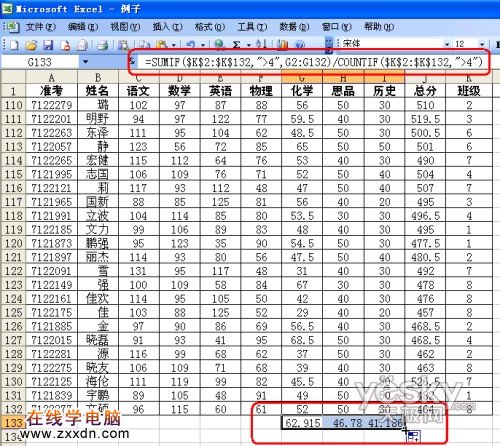Save the workbook with the floppy disk icon
The height and width of the screenshot is (446, 500).
click(x=48, y=45)
